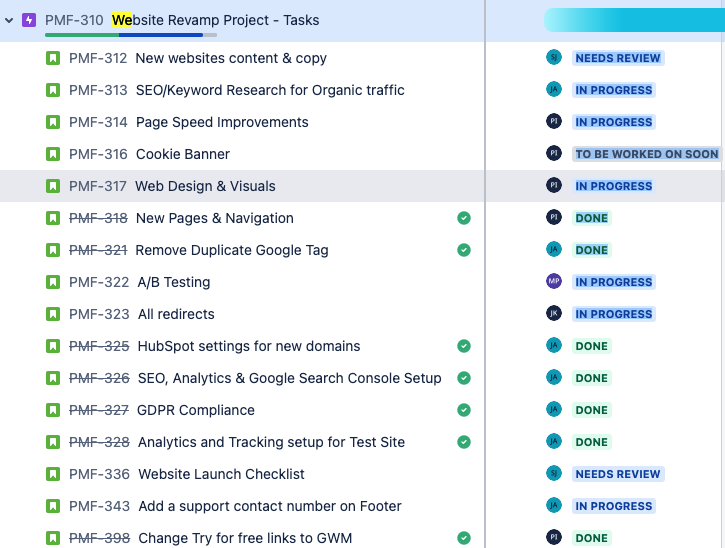This screenshot has height=548, width=725.
Task: Click story icon of PMF-328
Action: point(53,442)
